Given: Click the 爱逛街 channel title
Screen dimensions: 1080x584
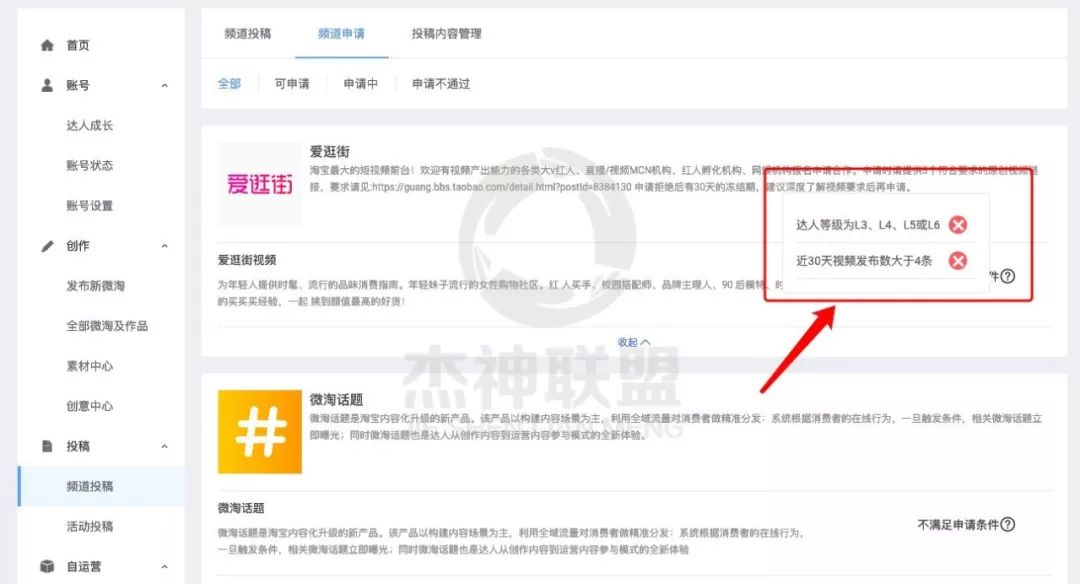Looking at the screenshot, I should pyautogui.click(x=329, y=152).
